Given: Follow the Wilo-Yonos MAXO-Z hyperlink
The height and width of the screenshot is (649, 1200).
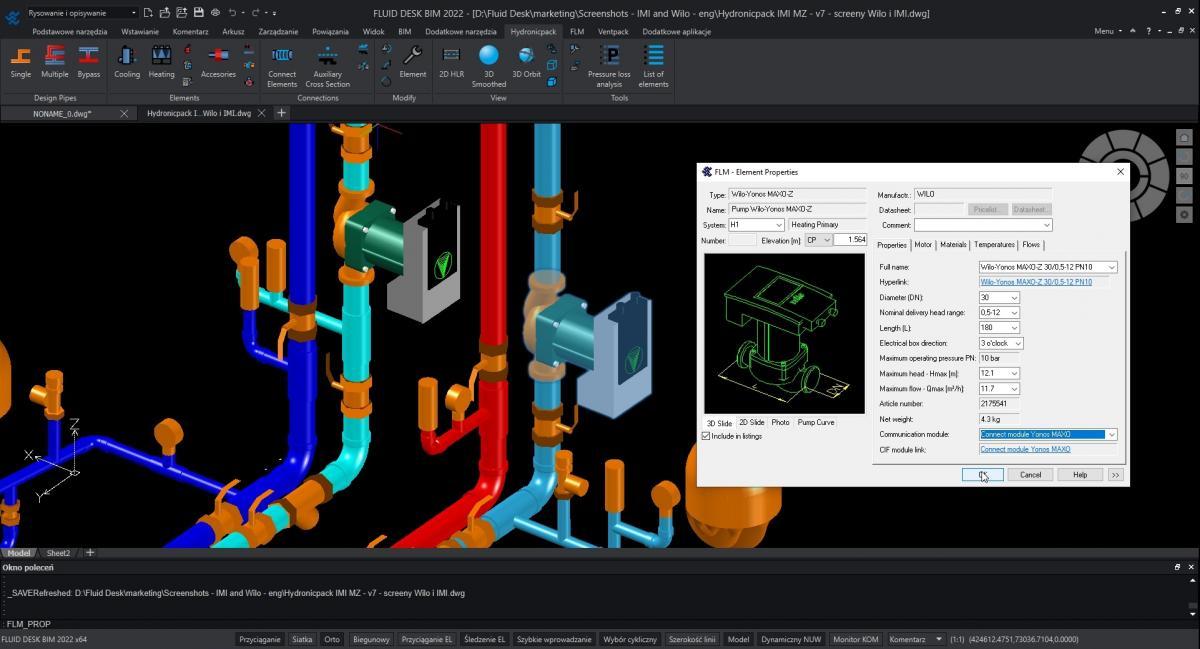Looking at the screenshot, I should tap(1036, 282).
